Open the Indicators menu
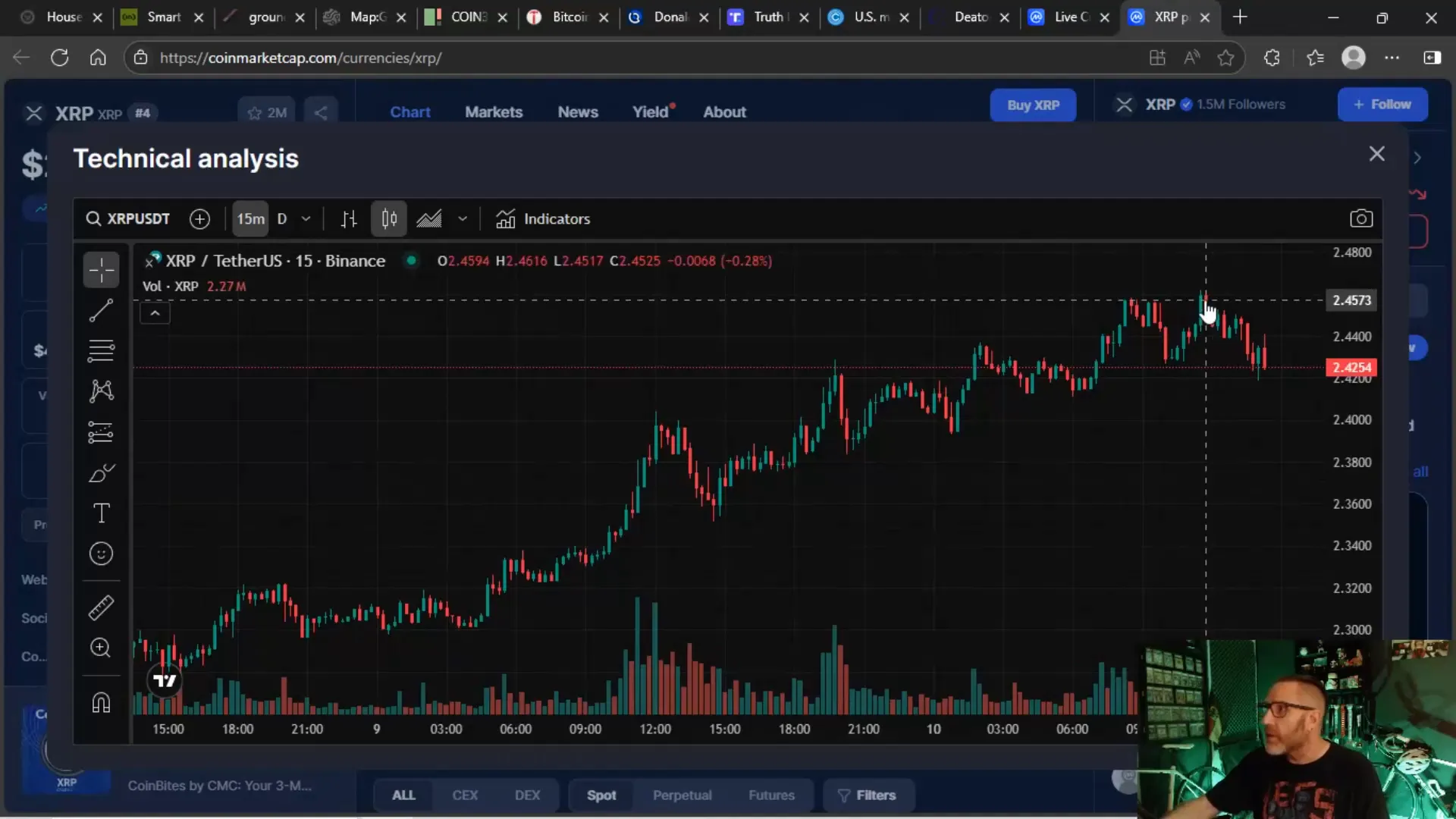This screenshot has height=819, width=1456. click(x=543, y=219)
